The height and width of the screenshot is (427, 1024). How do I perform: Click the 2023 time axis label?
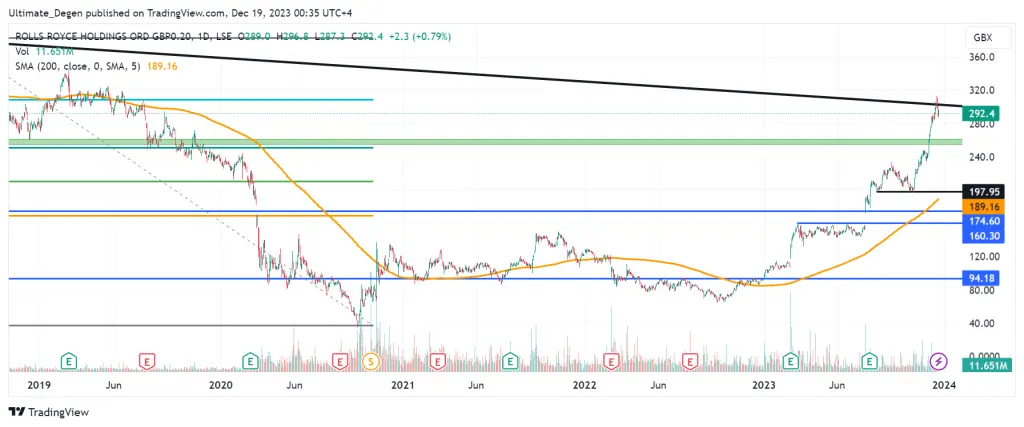tap(765, 385)
